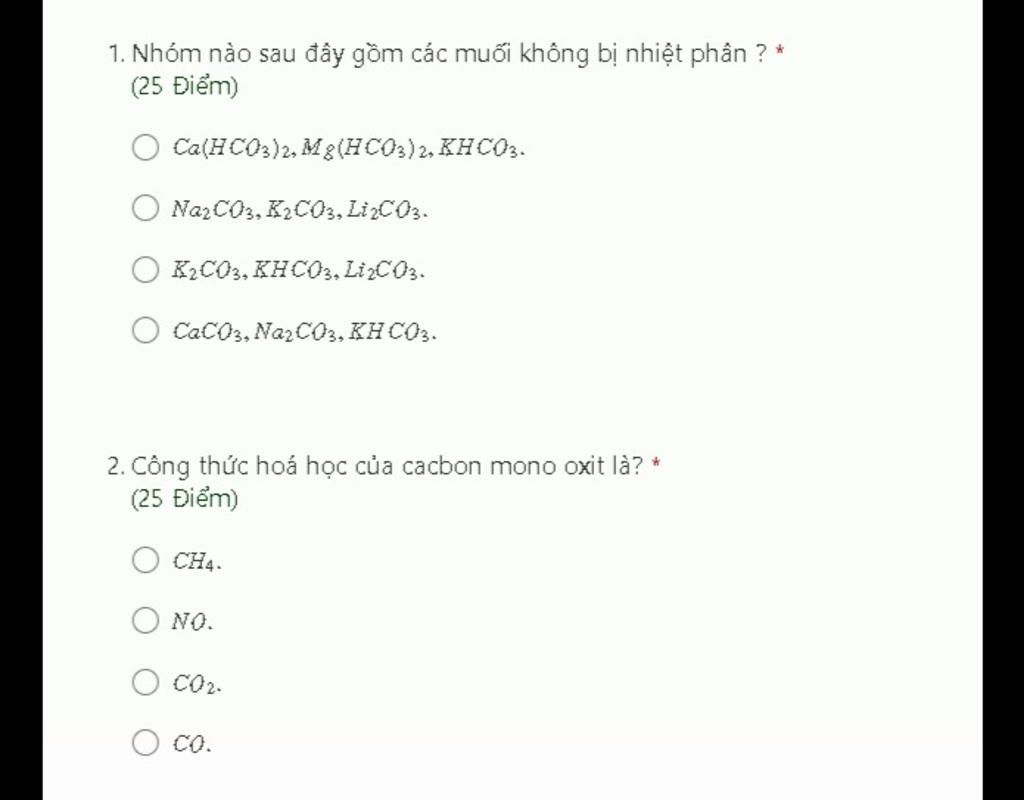Pick the radio button for K2CO3, KHCO3, Li2CO3
The image size is (1024, 800).
[145, 269]
